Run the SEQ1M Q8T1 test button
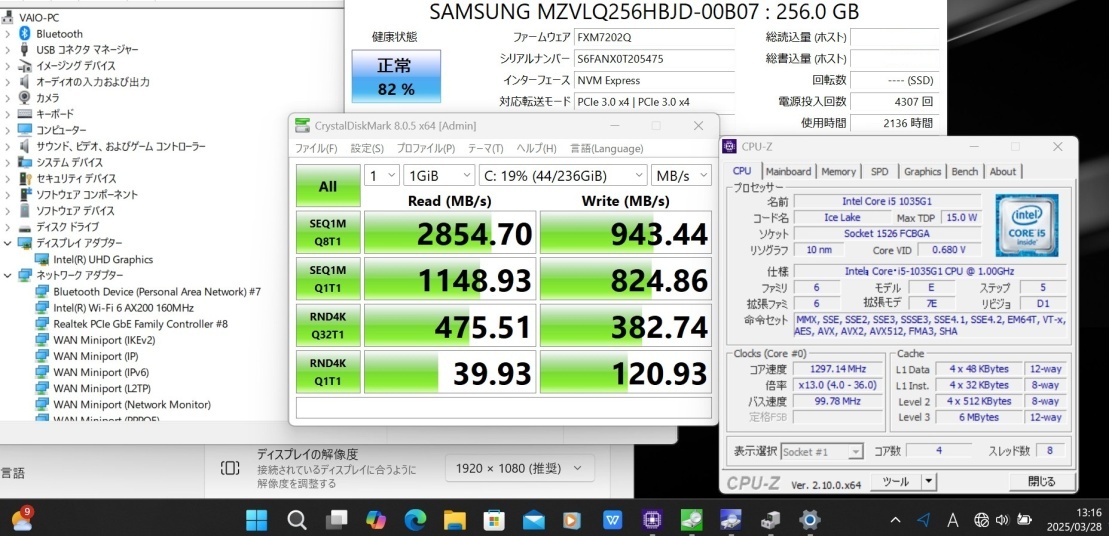The width and height of the screenshot is (1109, 536). coord(328,232)
